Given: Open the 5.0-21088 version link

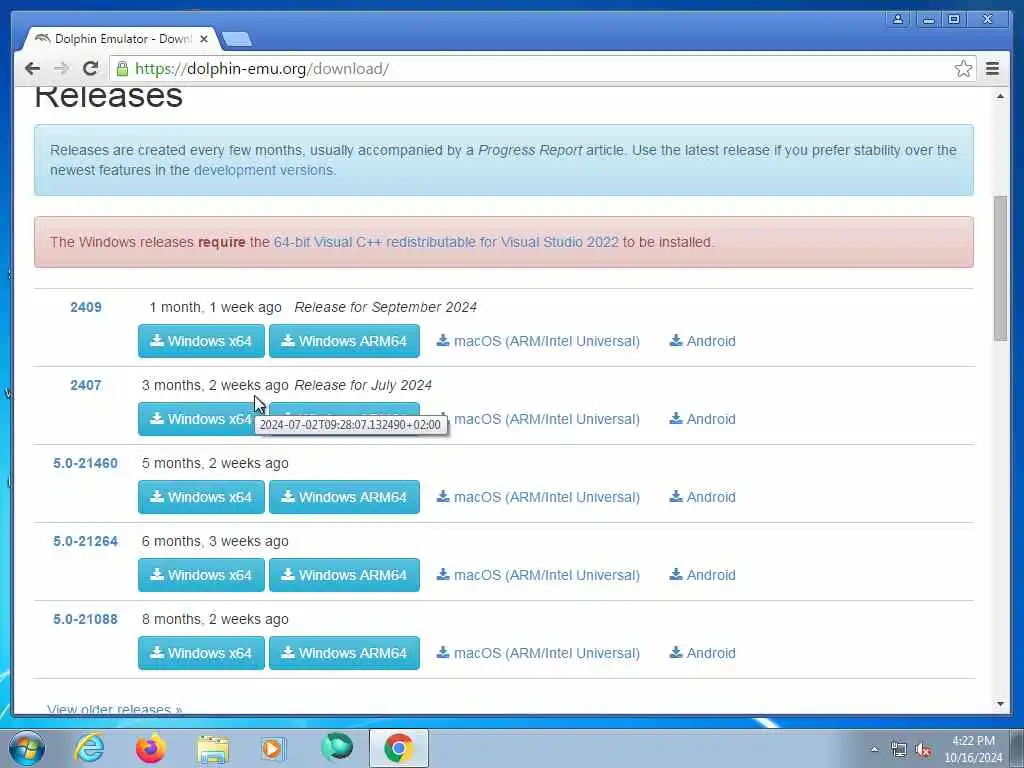Looking at the screenshot, I should pos(86,619).
